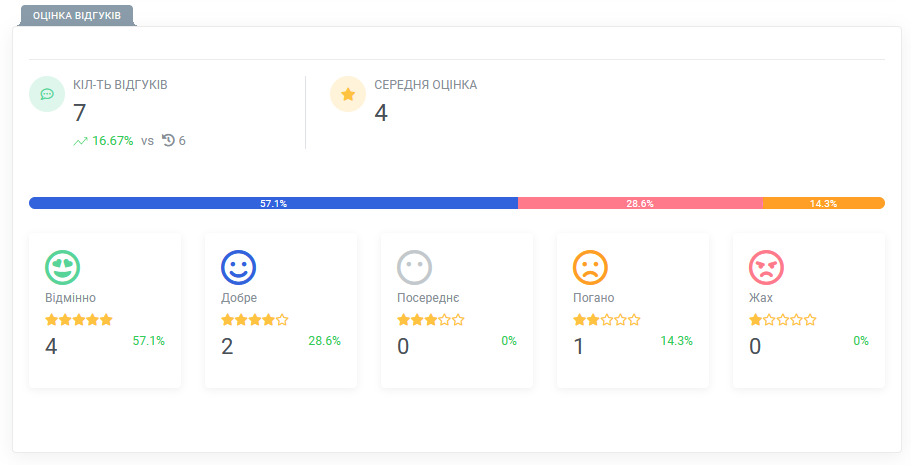Click the four-star rating under Добре
911x465 pixels.
pyautogui.click(x=255, y=320)
